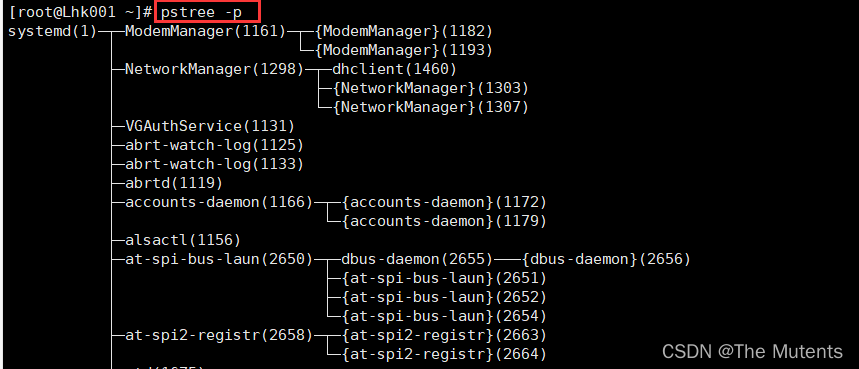Click the abrtd(1119) process
859x369 pixels.
pos(174,183)
